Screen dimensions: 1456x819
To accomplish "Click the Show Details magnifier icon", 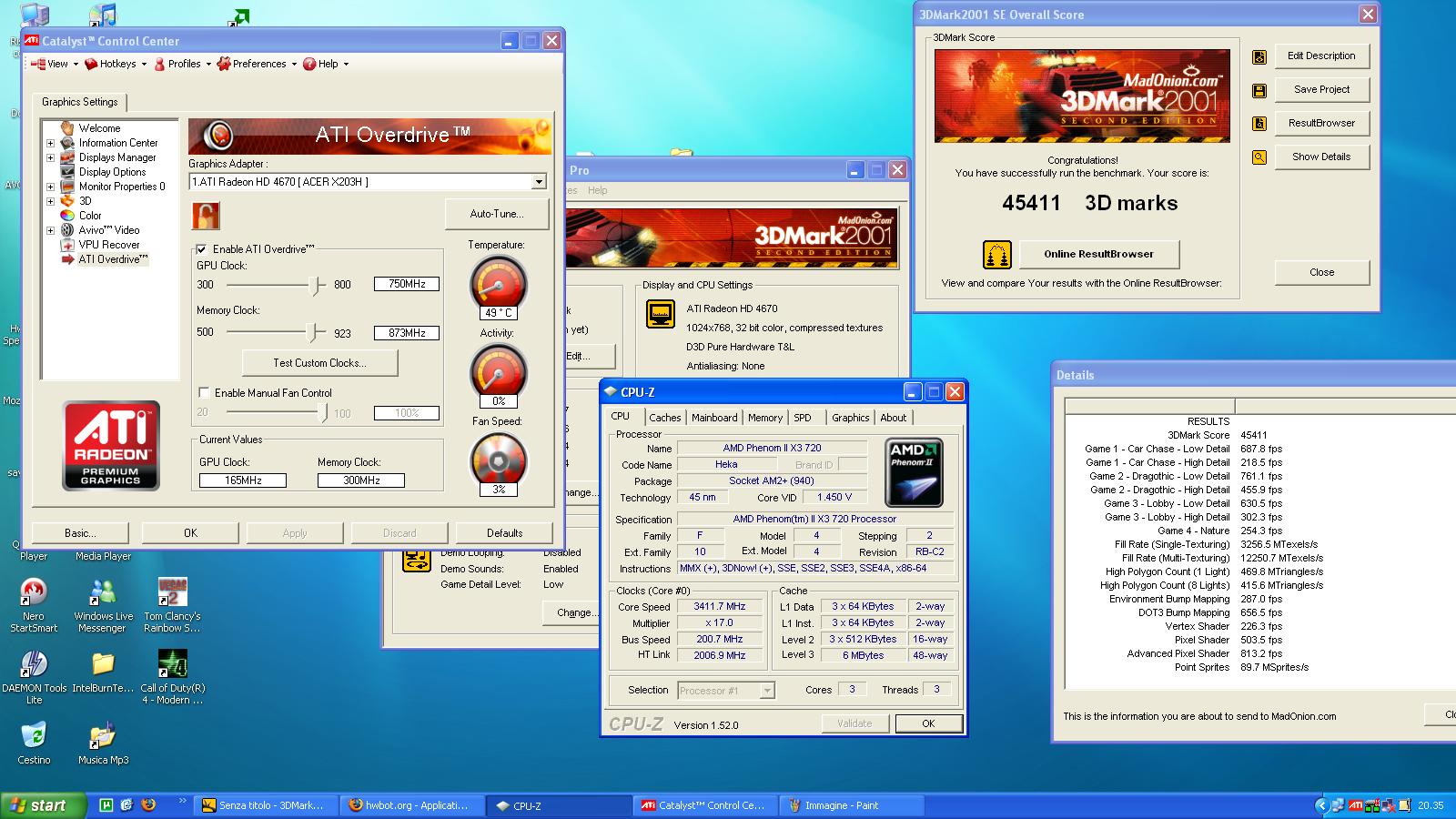I will [1259, 157].
